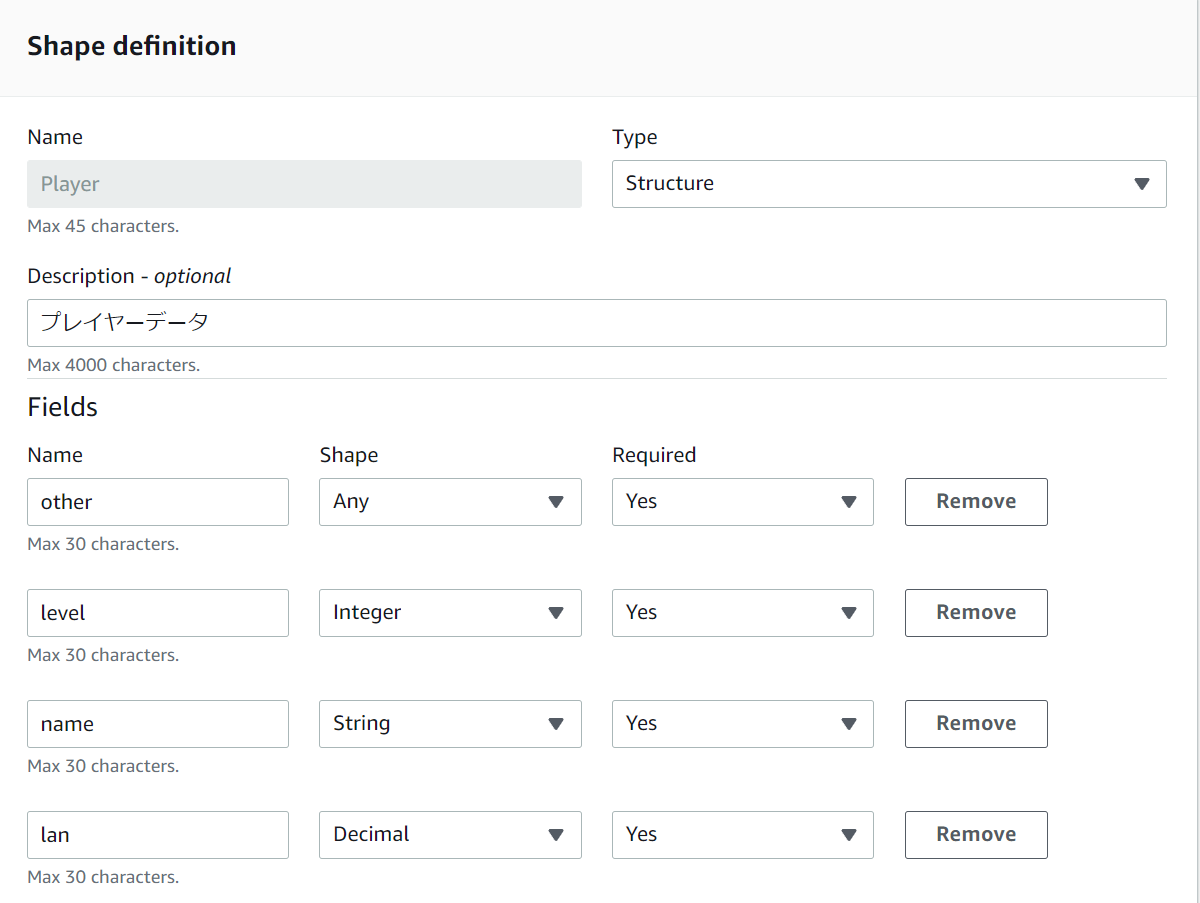Click the disabled Player name field
Viewport: 1200px width, 903px height.
click(304, 184)
